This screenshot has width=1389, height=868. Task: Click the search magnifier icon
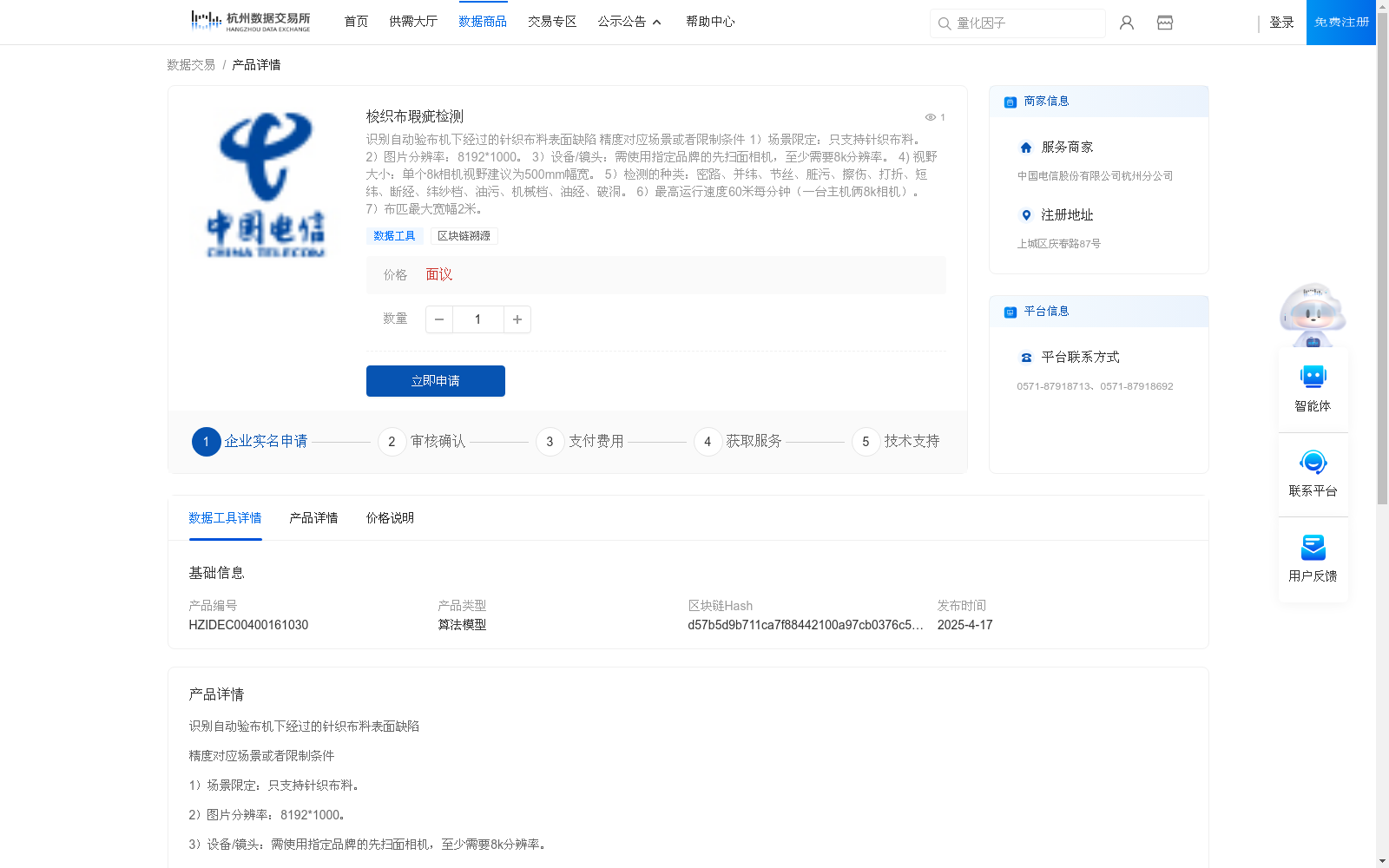point(945,23)
